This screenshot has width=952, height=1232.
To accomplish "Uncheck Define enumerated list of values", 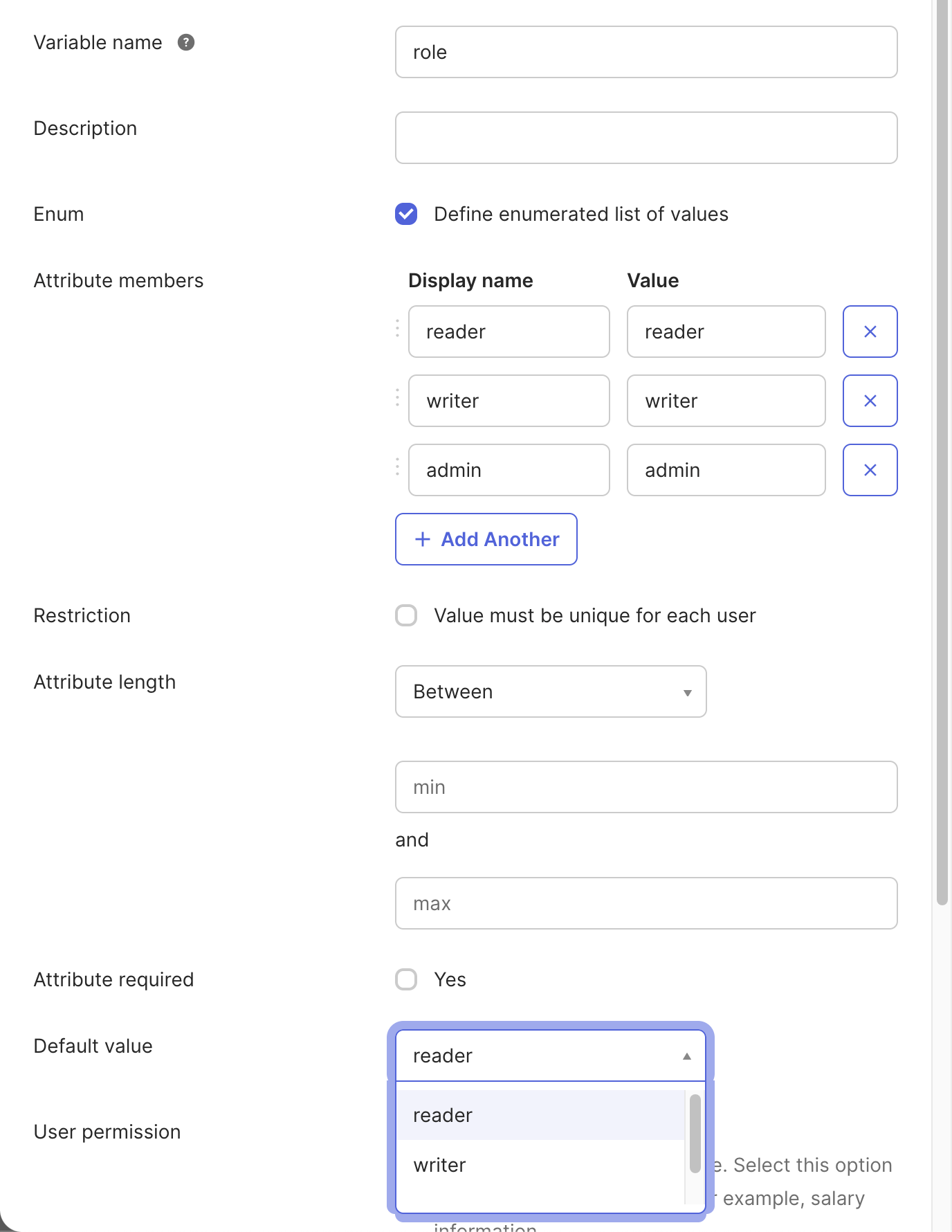I will pos(406,215).
